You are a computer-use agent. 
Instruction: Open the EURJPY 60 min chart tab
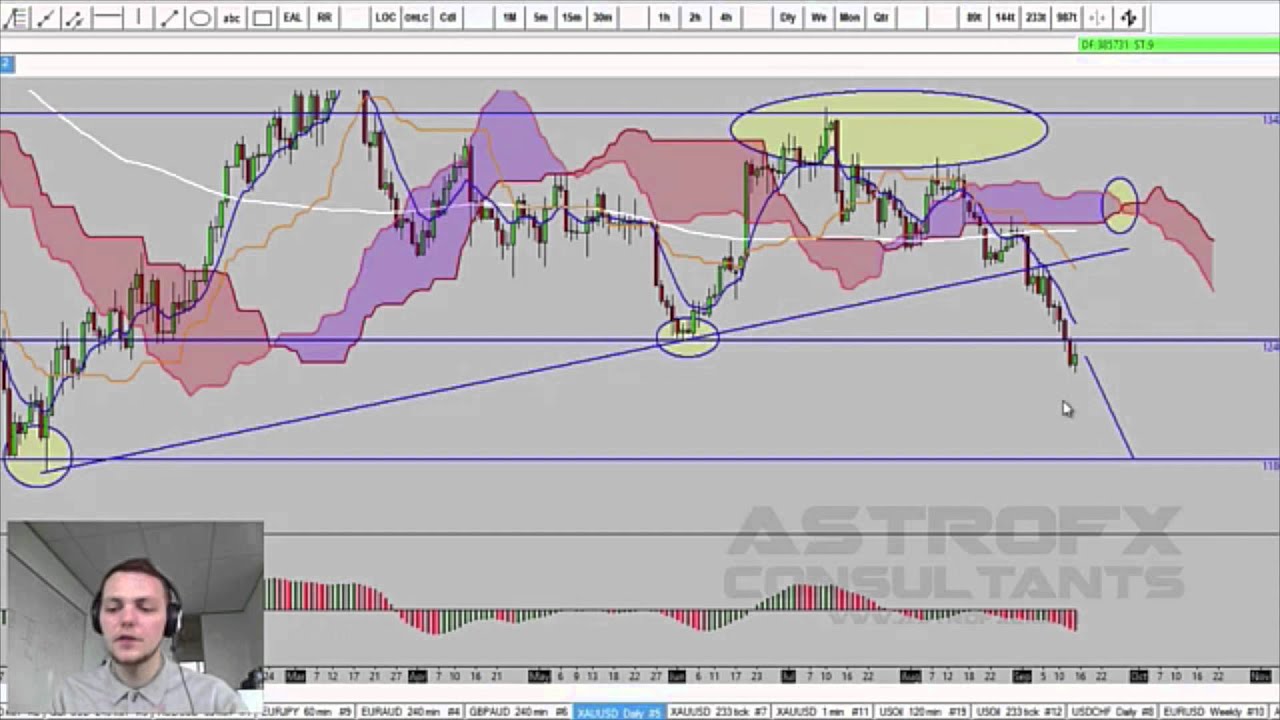tap(309, 711)
